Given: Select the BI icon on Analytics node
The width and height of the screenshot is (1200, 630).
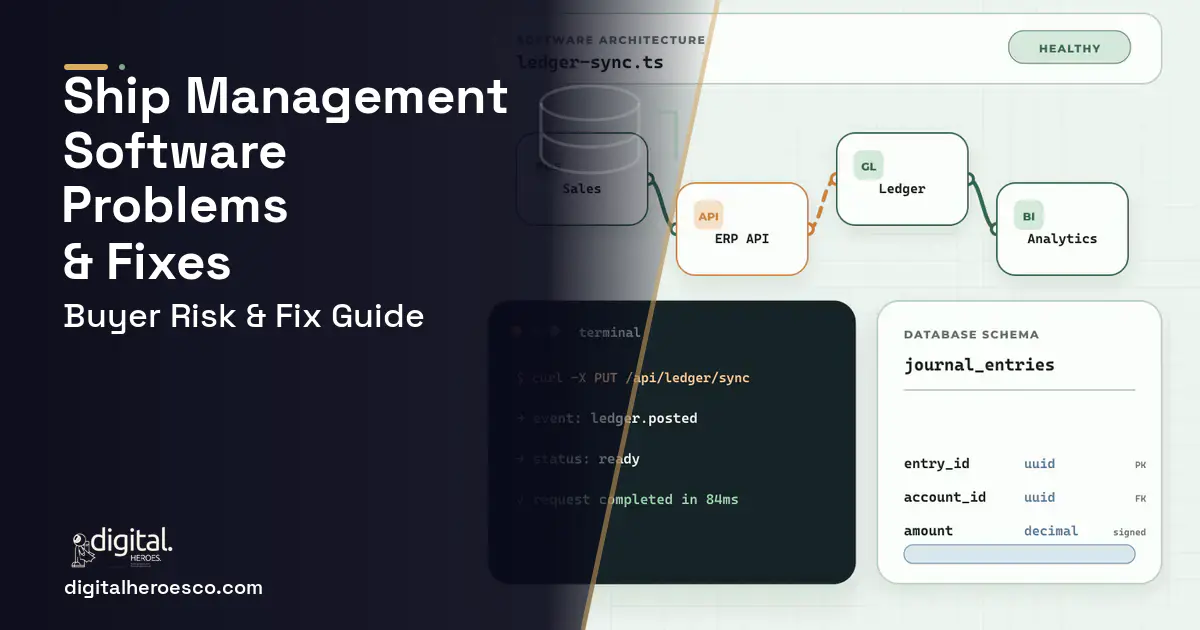Looking at the screenshot, I should click(1028, 216).
